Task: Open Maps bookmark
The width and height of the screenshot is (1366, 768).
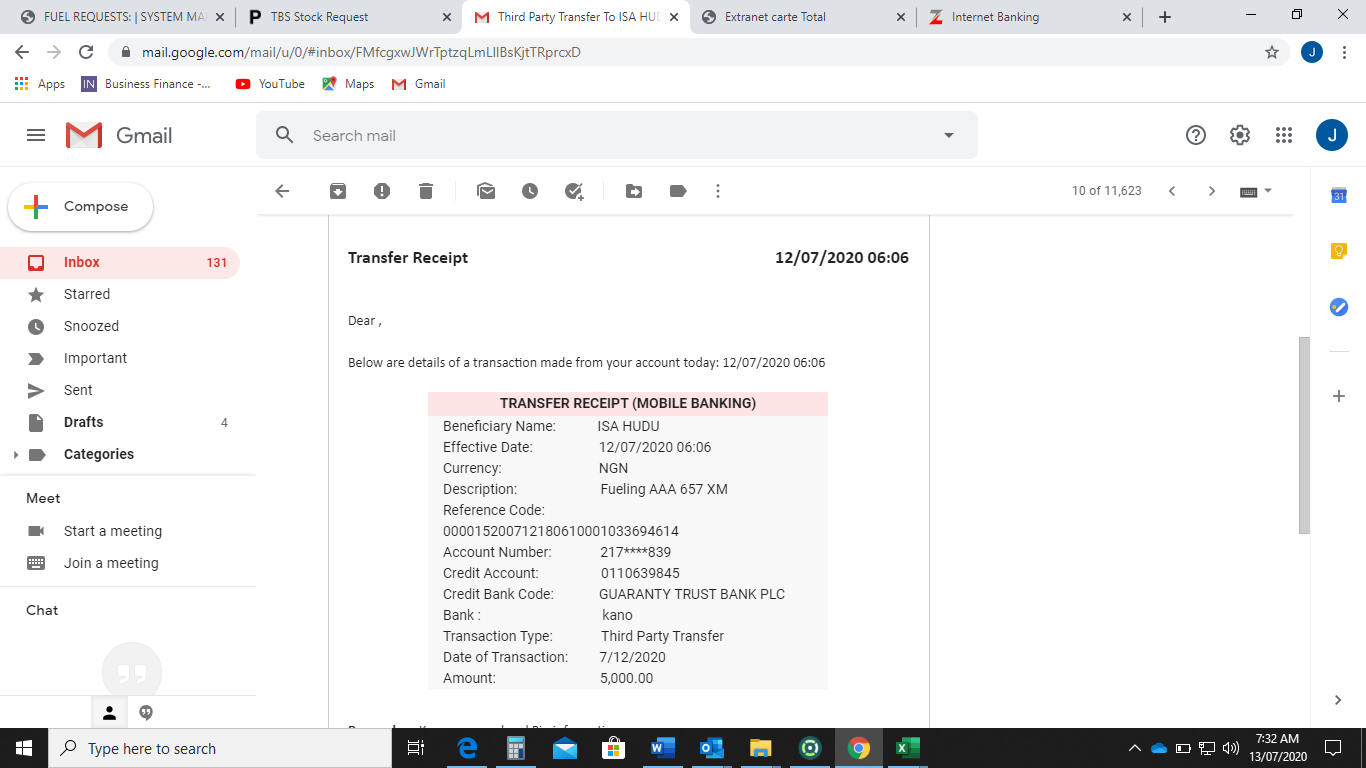Action: [348, 84]
